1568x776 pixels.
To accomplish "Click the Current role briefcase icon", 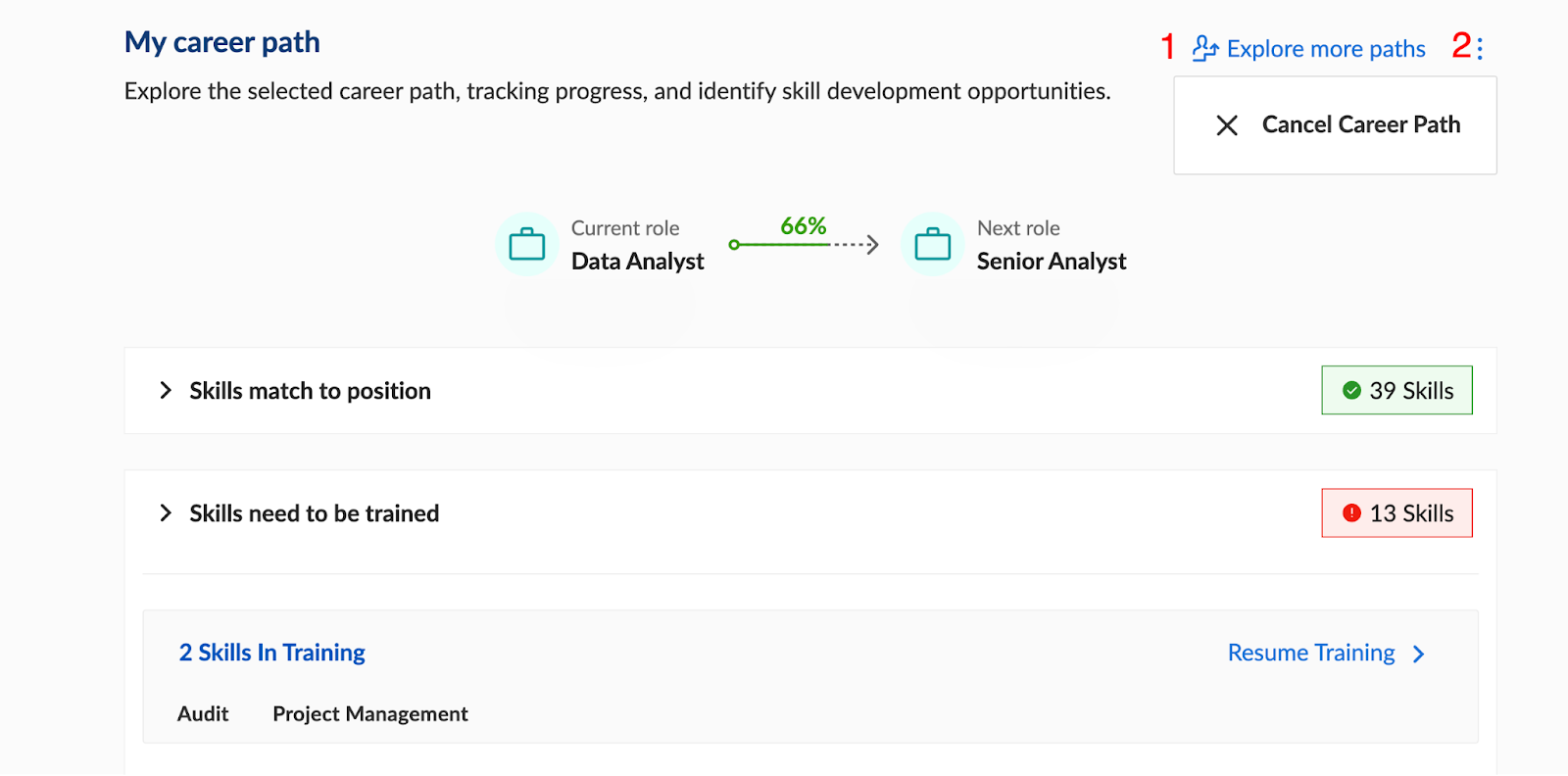I will click(527, 244).
